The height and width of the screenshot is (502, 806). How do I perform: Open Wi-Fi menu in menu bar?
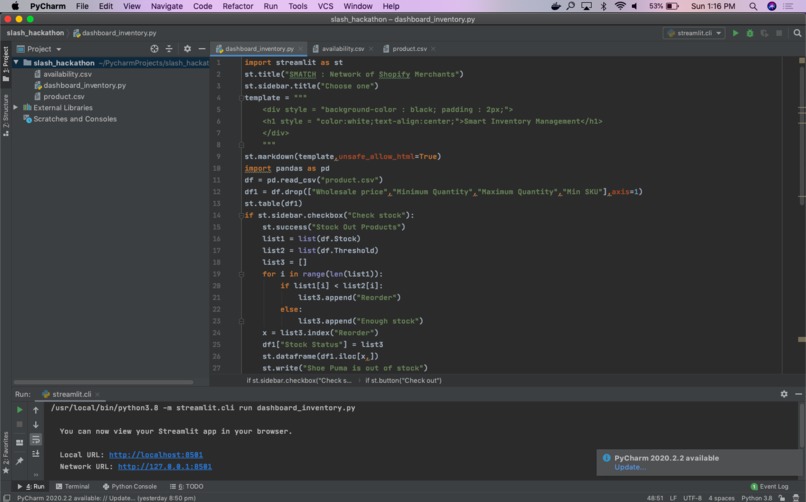pos(620,6)
